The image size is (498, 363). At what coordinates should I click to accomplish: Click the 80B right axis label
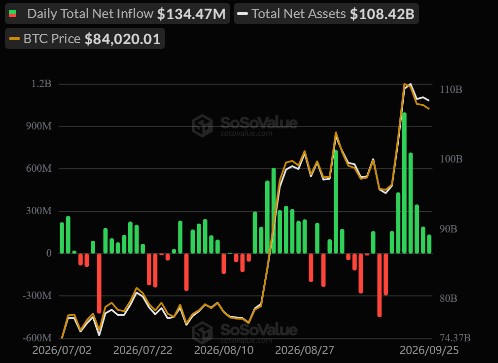coord(448,298)
